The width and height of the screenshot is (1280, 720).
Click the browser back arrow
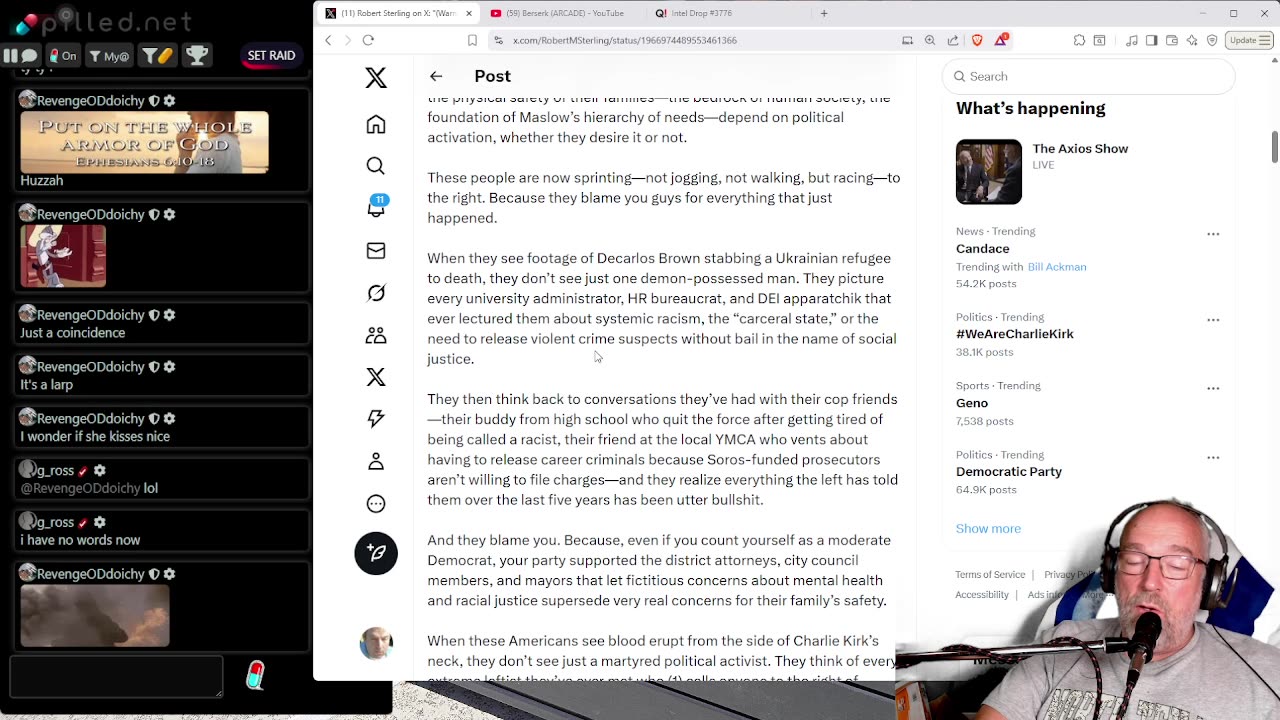pos(328,40)
